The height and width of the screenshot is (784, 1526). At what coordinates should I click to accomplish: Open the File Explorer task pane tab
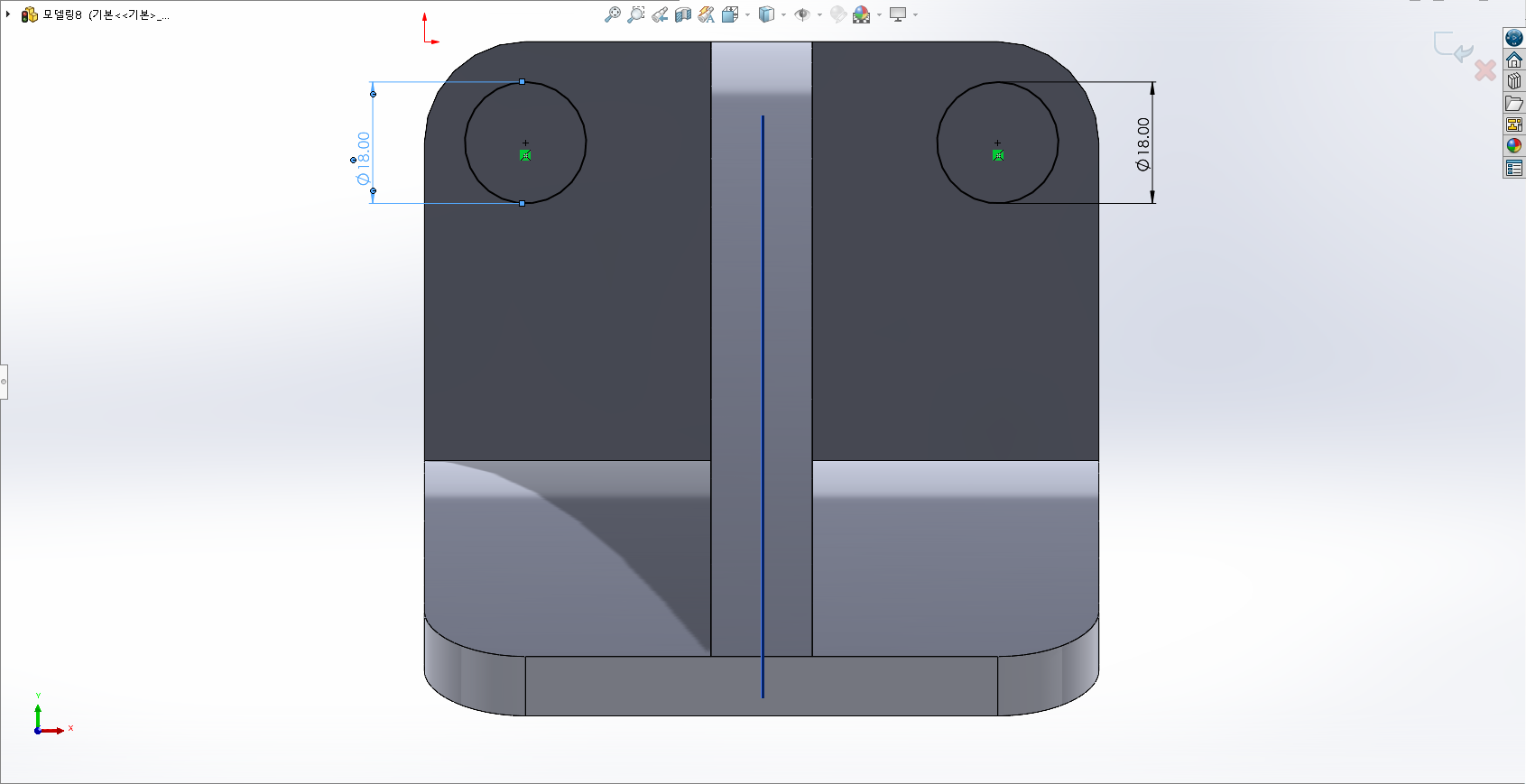(1514, 103)
